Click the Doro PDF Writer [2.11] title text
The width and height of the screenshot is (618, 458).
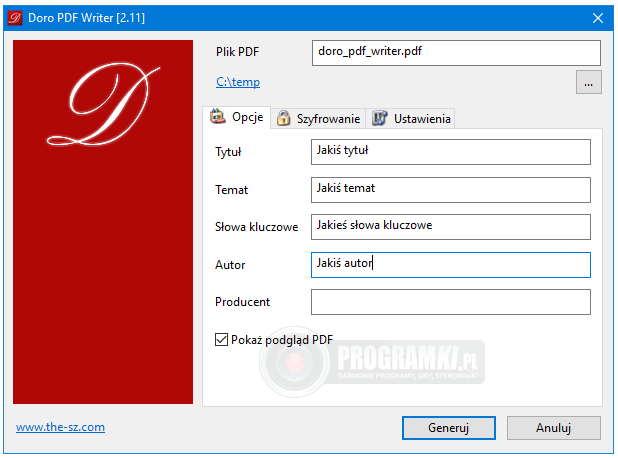[86, 18]
